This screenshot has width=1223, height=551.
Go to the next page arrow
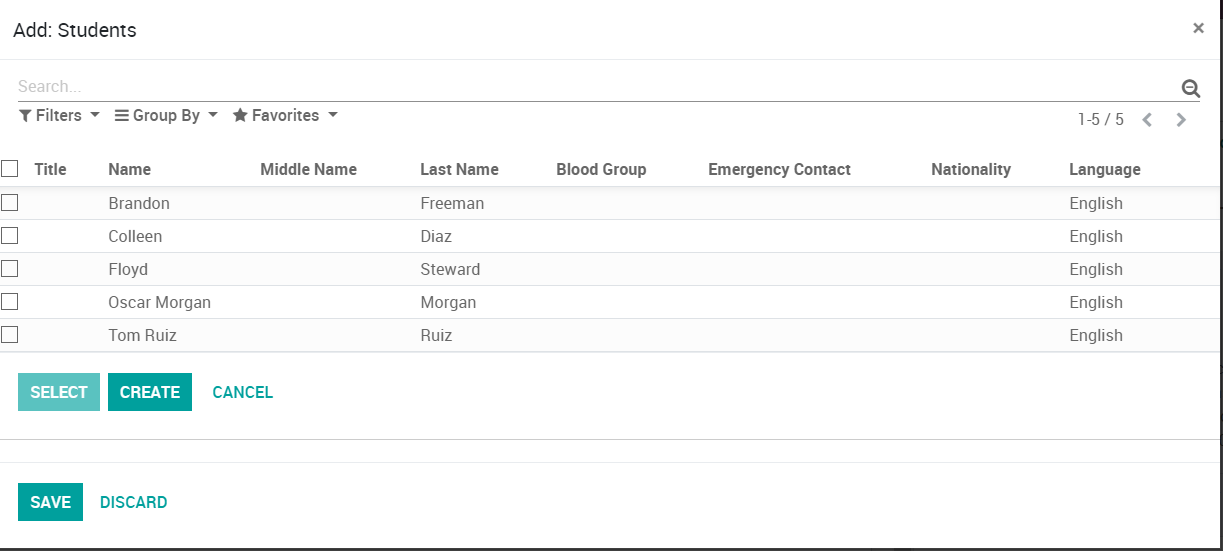(x=1181, y=120)
